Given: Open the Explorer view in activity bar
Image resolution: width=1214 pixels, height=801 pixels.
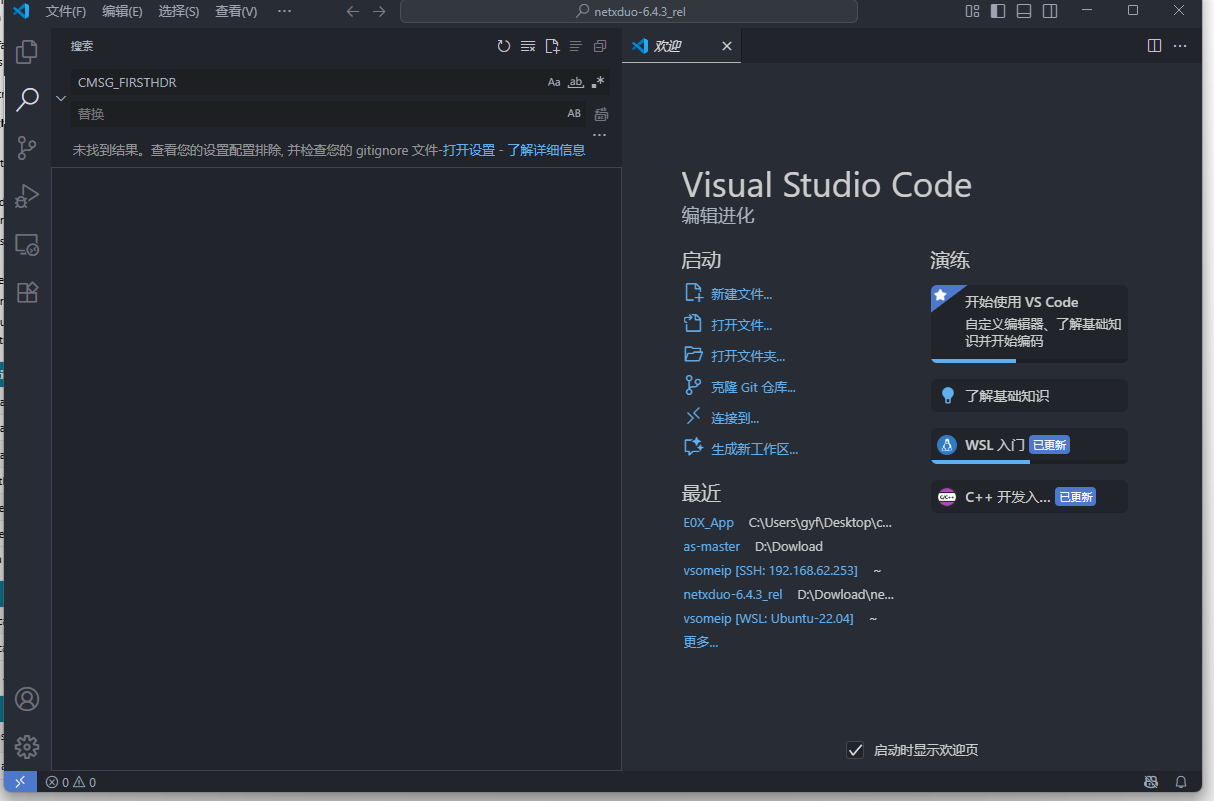Looking at the screenshot, I should coord(27,51).
